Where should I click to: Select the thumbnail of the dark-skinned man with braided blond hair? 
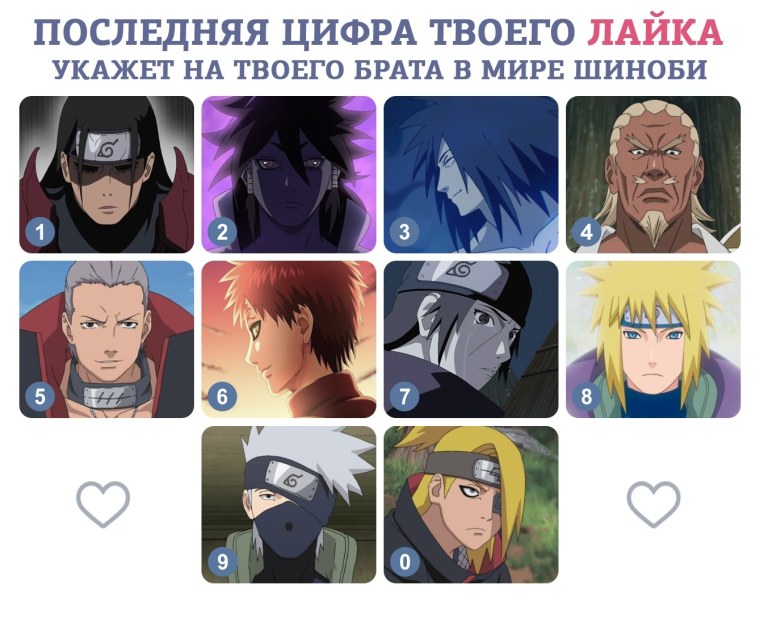tap(653, 174)
